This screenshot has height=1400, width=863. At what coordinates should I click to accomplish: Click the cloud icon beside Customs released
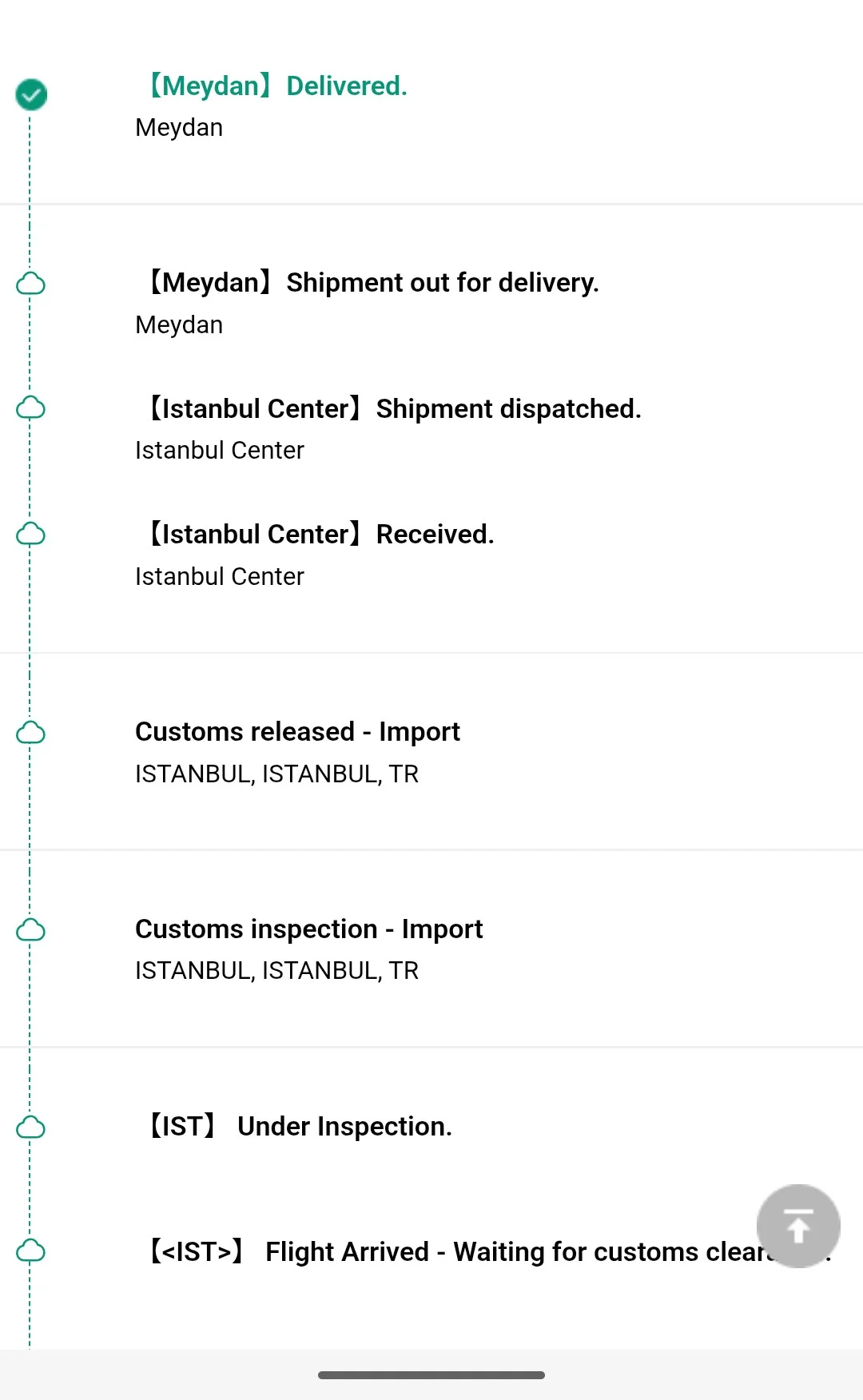(x=31, y=732)
